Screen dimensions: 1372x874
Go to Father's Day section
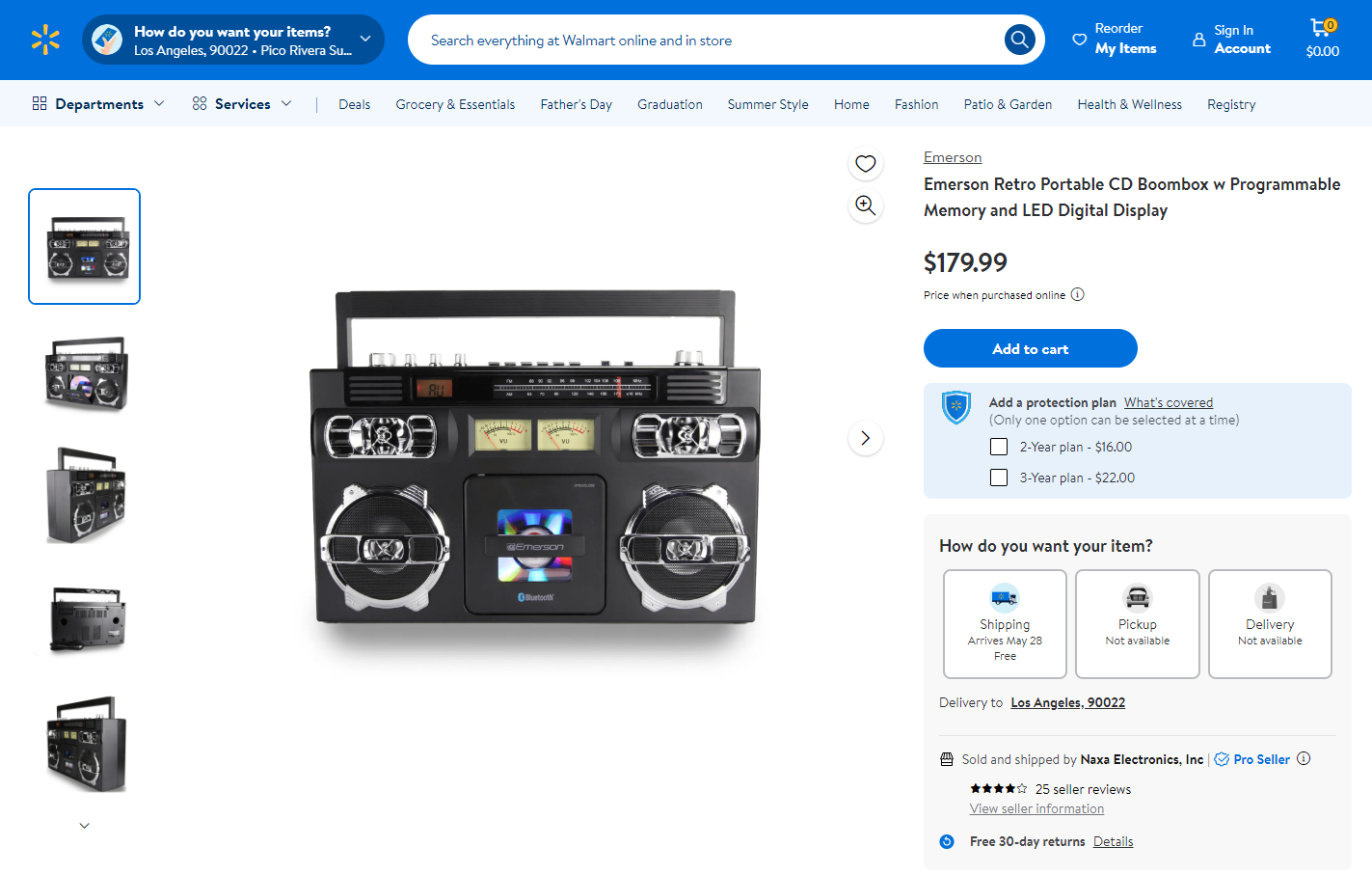point(577,104)
